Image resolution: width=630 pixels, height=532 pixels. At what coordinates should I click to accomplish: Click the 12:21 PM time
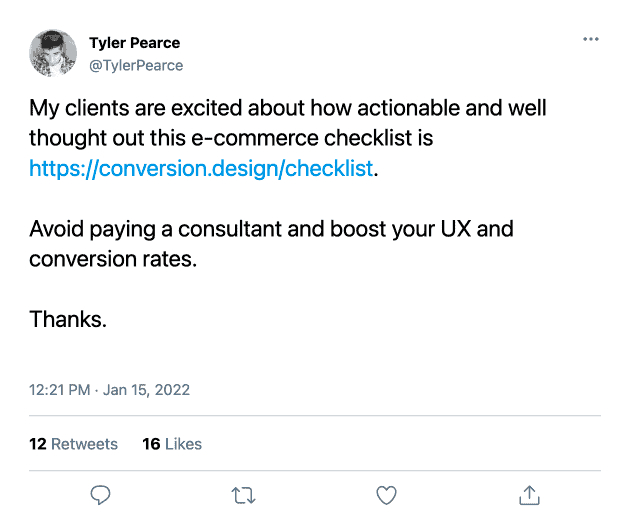click(59, 389)
